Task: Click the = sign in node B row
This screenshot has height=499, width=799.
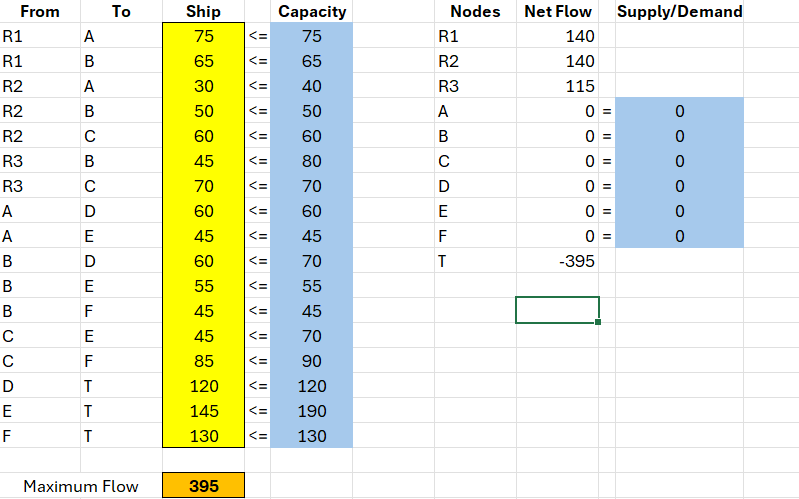Action: (606, 136)
